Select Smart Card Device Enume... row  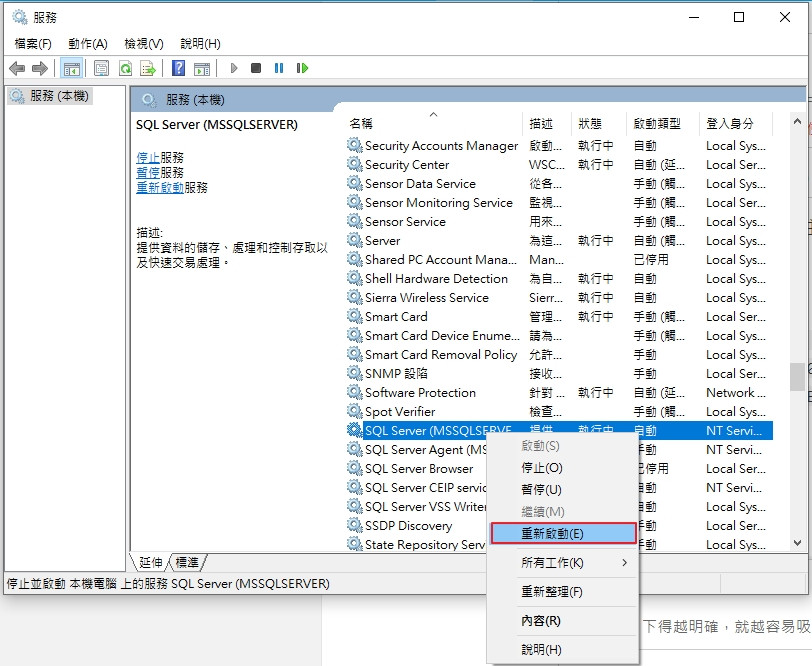coord(559,336)
